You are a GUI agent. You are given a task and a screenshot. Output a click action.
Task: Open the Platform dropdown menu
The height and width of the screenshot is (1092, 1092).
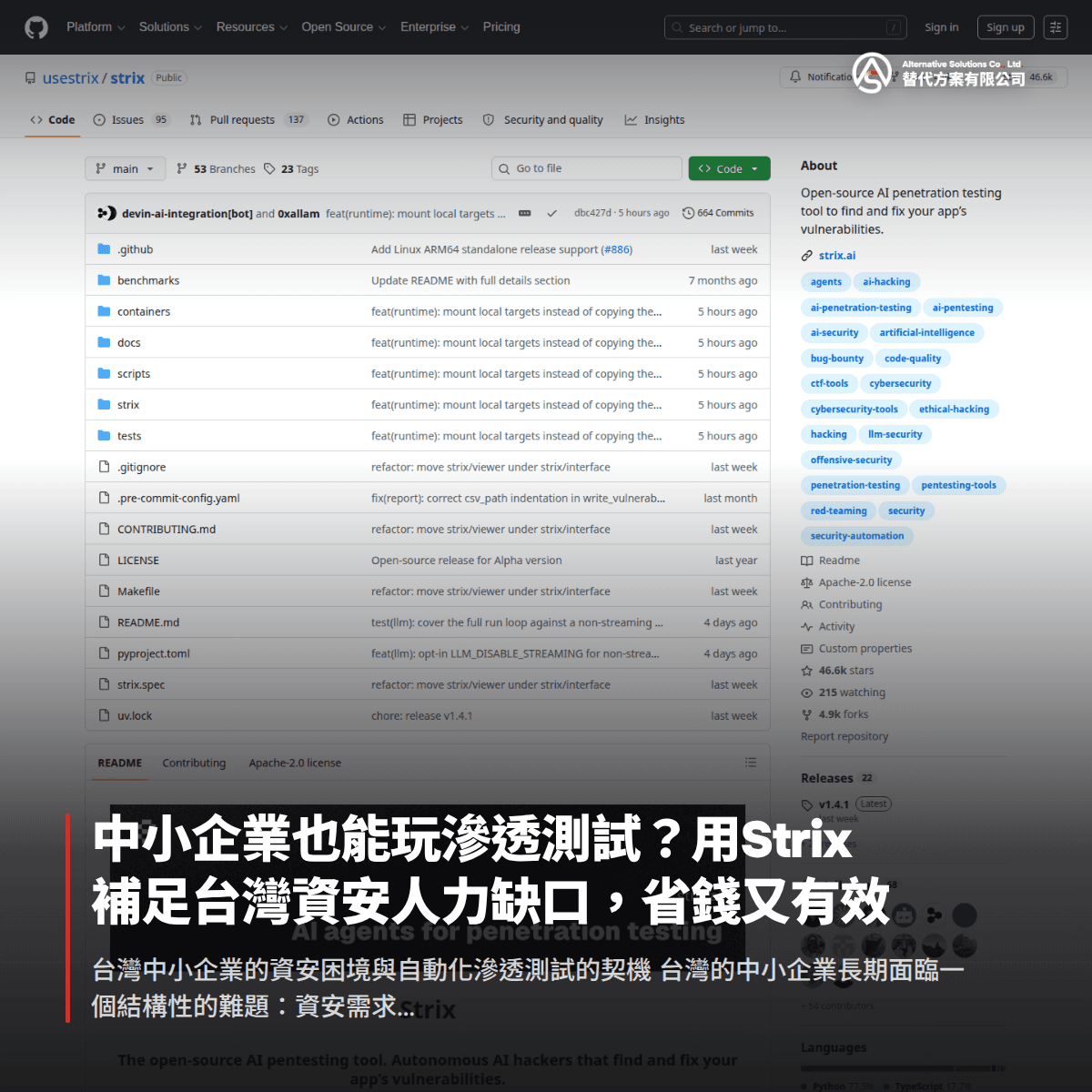coord(96,27)
